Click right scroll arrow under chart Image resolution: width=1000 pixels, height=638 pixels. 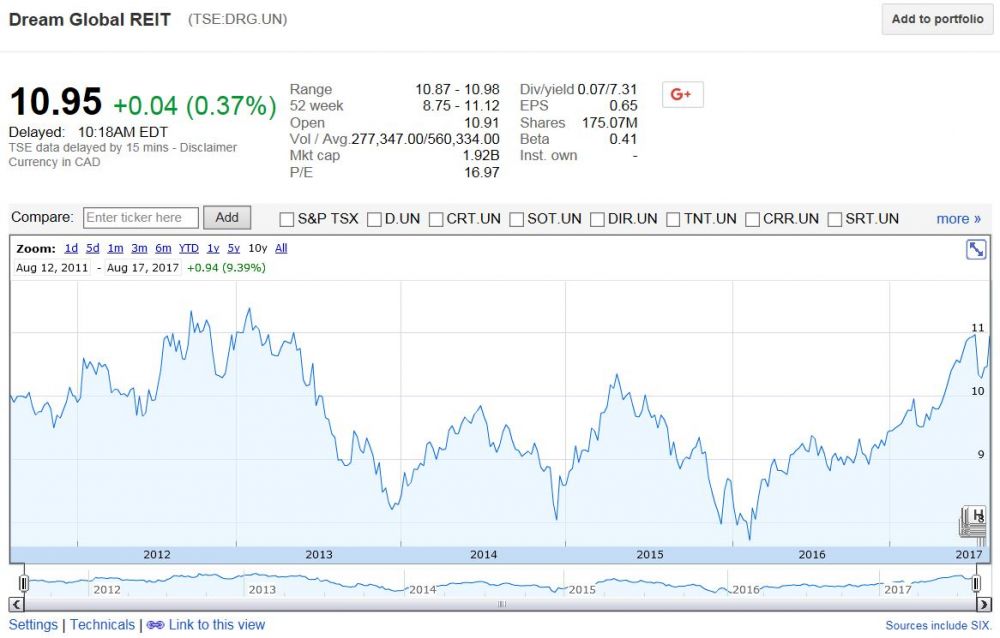coord(983,604)
